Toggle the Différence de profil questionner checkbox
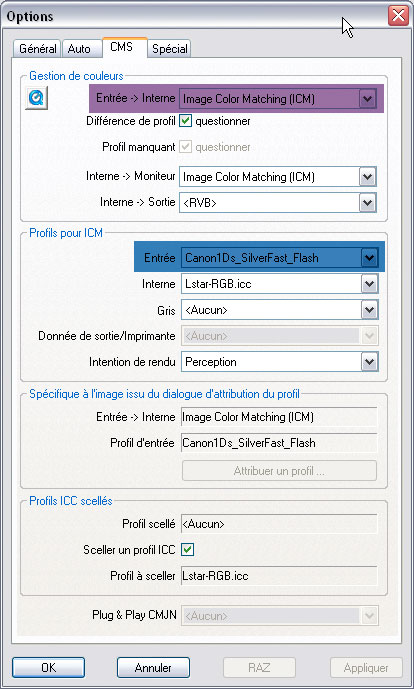The image size is (414, 689). click(x=185, y=121)
